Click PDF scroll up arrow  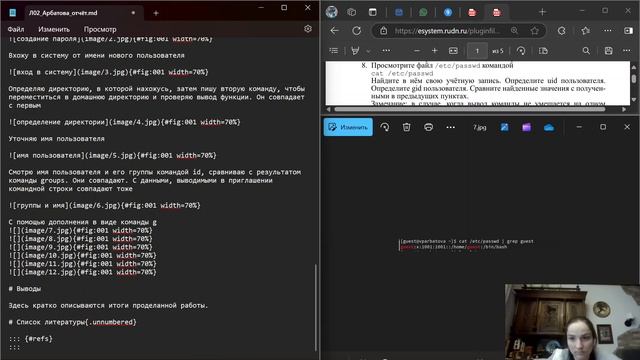[633, 67]
